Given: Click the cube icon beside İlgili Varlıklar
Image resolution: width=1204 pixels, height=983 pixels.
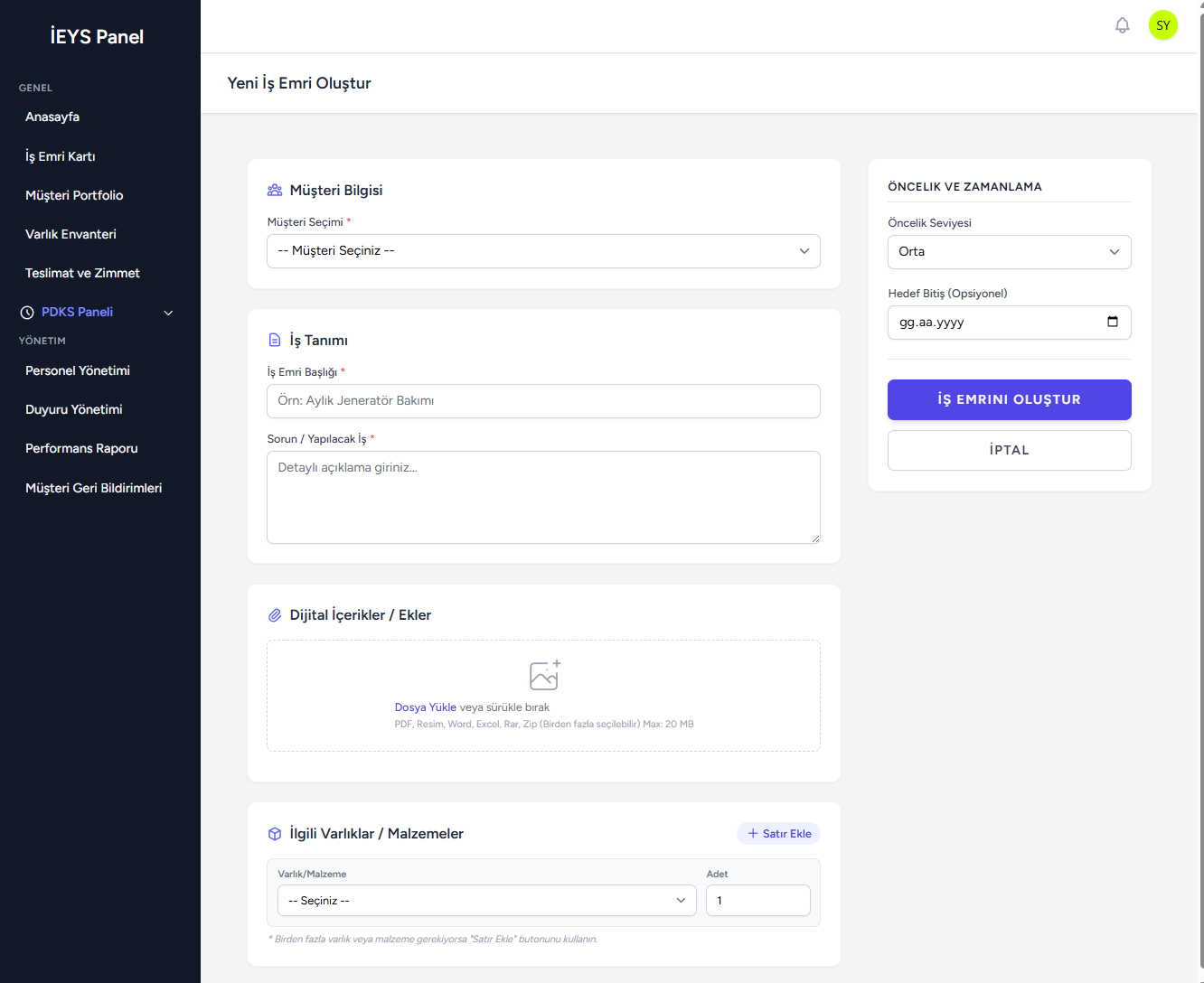Looking at the screenshot, I should [x=275, y=834].
